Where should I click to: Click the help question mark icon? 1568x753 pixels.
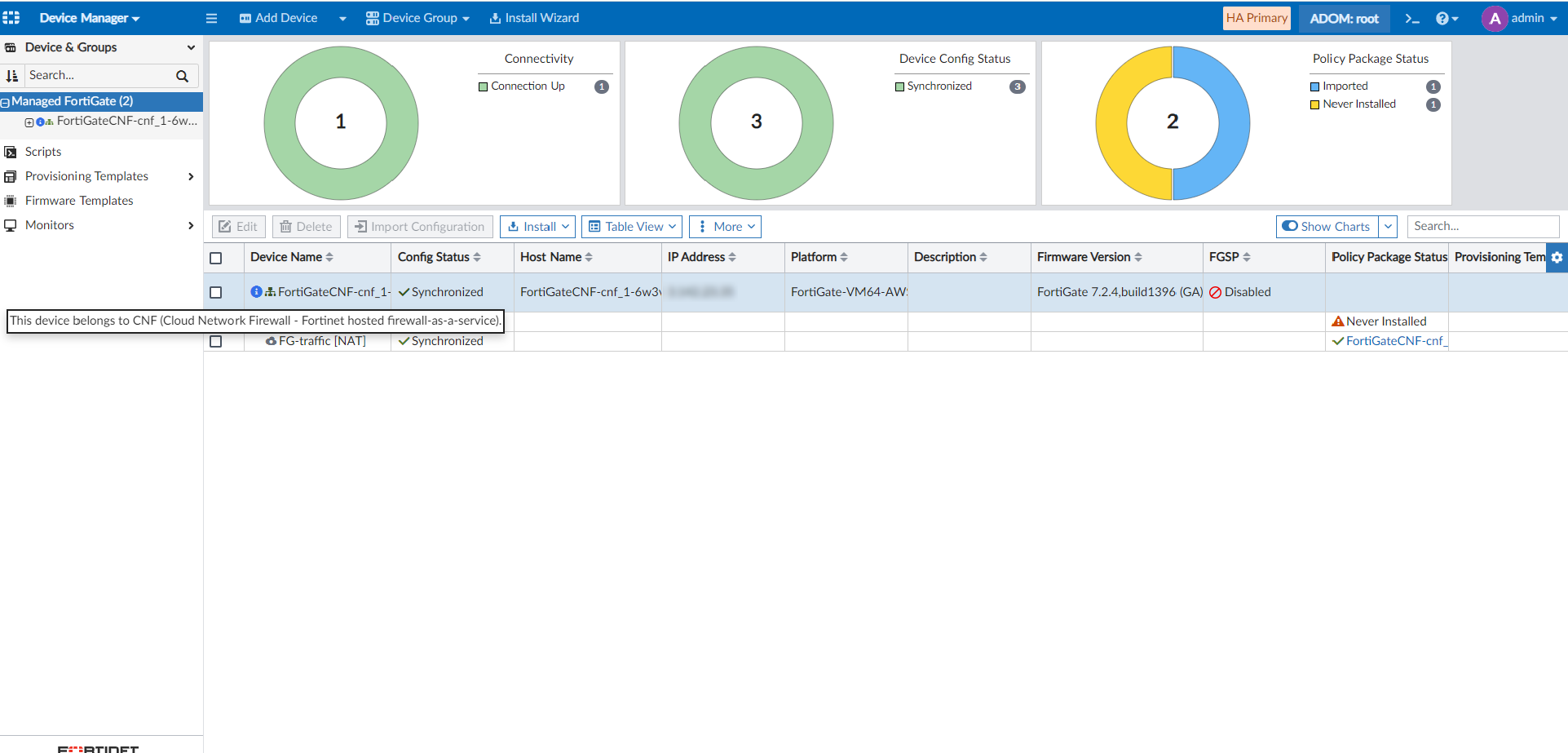tap(1442, 19)
